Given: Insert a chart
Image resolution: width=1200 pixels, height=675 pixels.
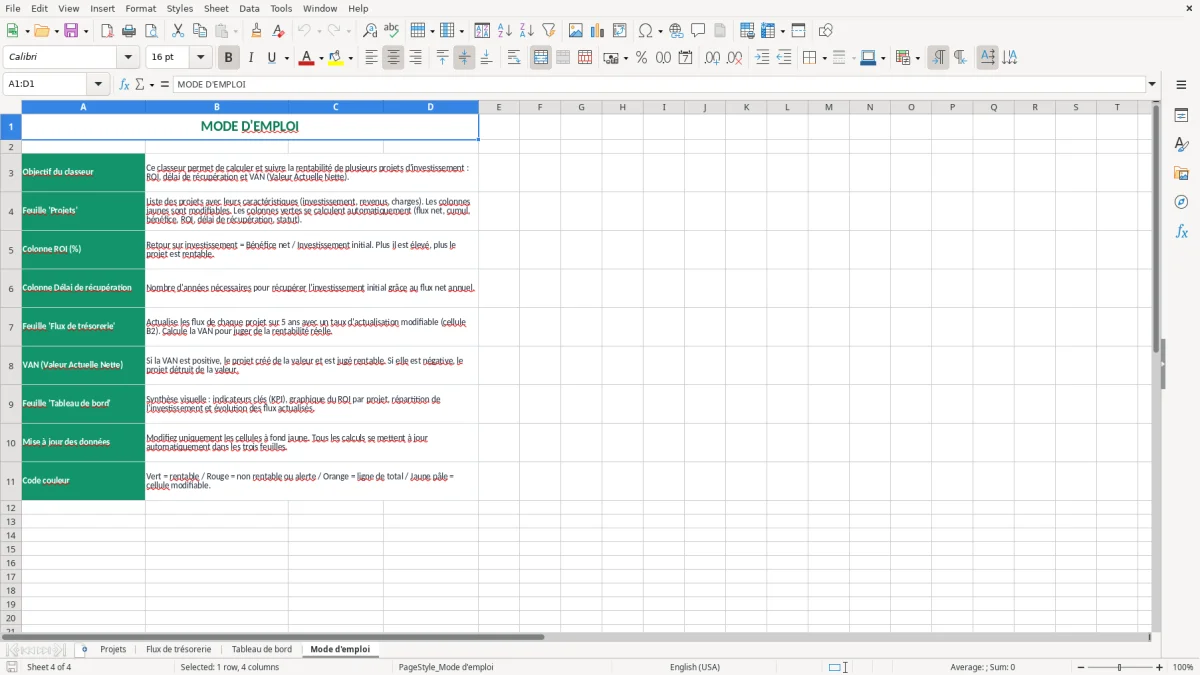Looking at the screenshot, I should [x=597, y=31].
